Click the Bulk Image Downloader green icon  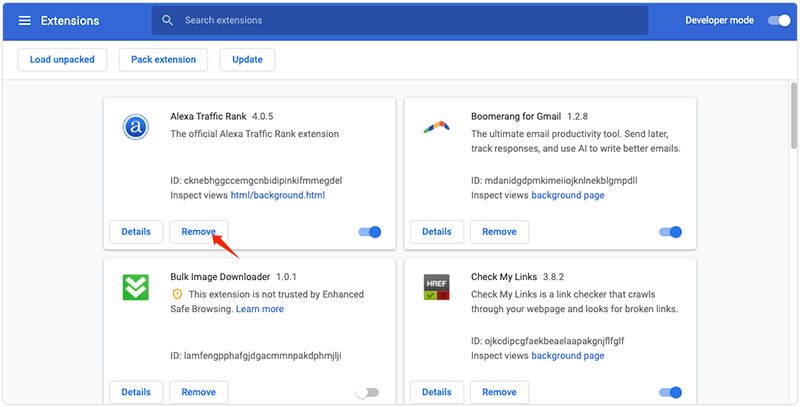click(x=136, y=287)
